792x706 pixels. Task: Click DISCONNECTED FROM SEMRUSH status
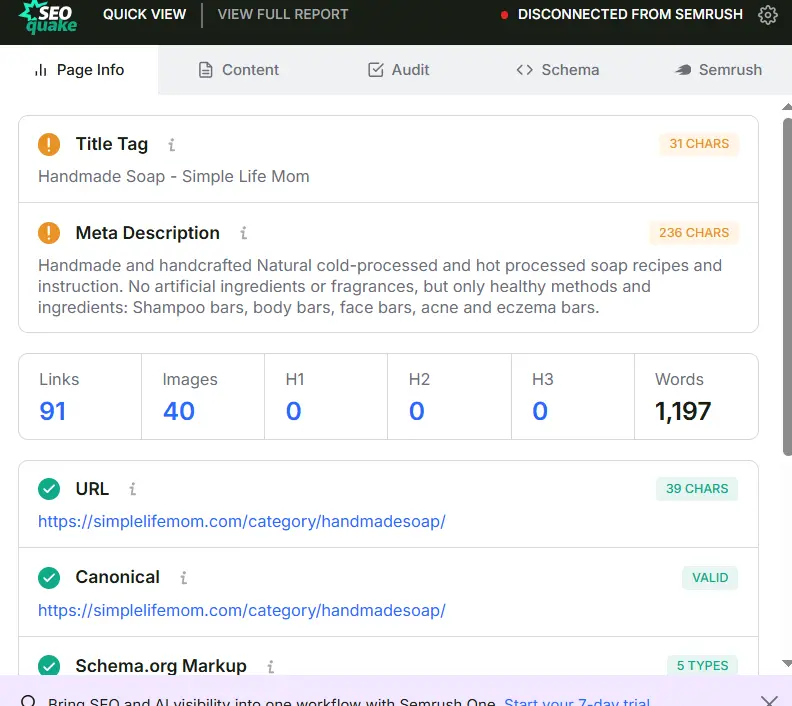(x=630, y=14)
